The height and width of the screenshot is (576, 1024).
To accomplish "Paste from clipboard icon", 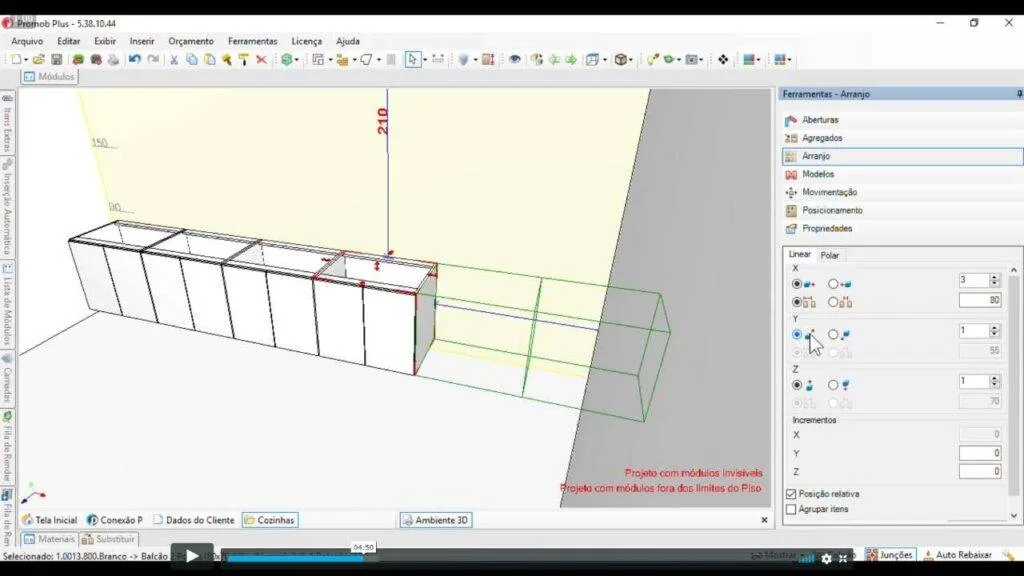I will point(210,59).
